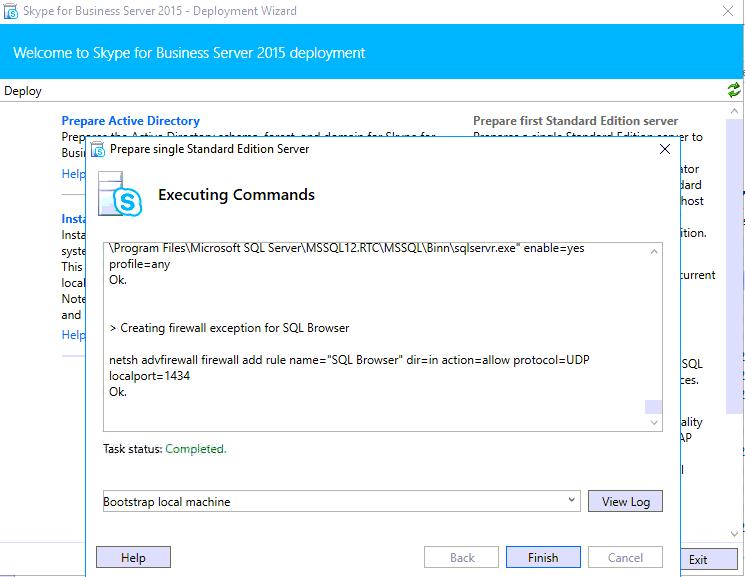Screen dimensions: 745x577
Task: Click the sqlservr.exe path line in log
Action: pyautogui.click(x=347, y=248)
